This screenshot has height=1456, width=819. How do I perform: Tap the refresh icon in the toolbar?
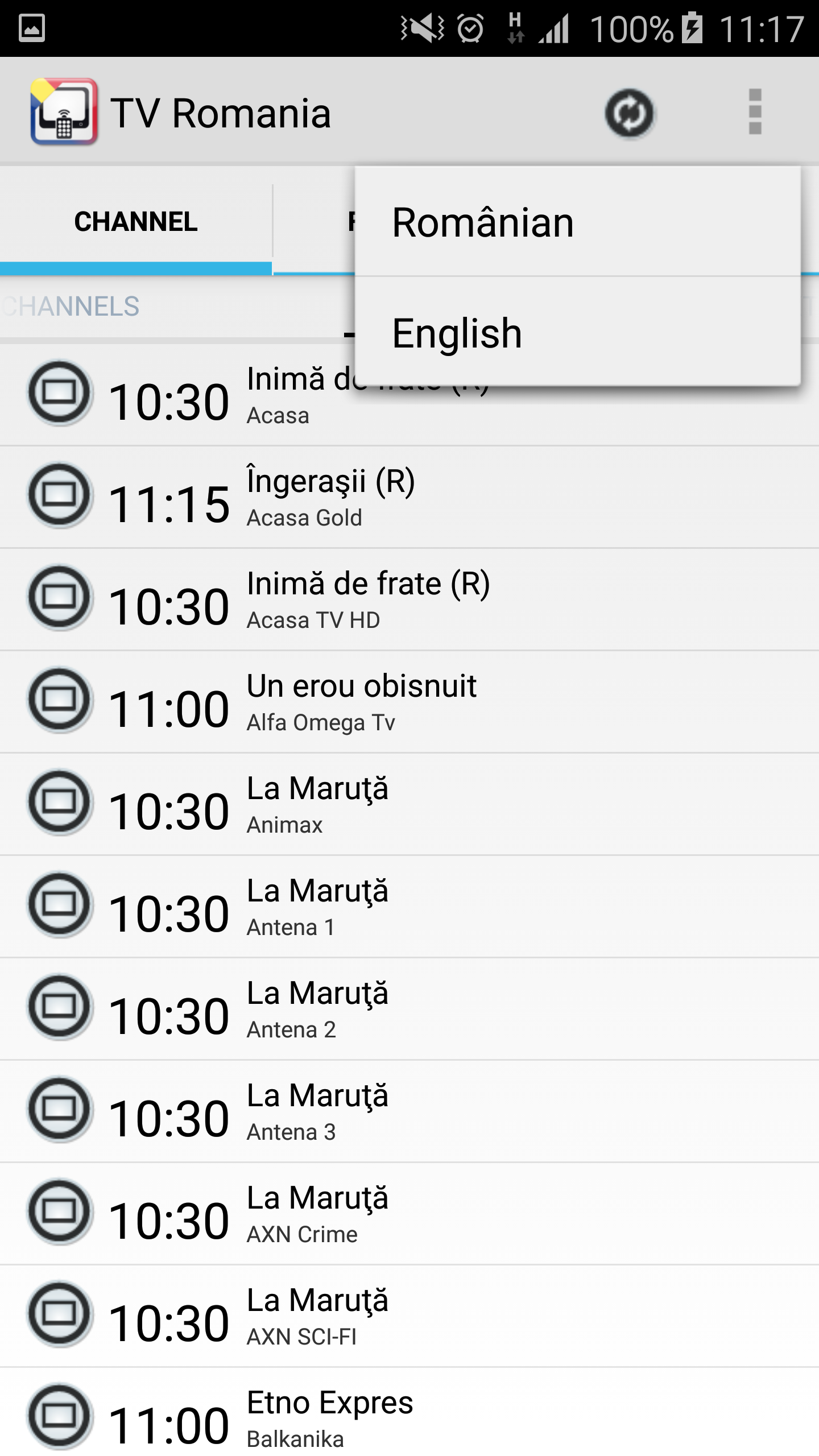[x=629, y=113]
